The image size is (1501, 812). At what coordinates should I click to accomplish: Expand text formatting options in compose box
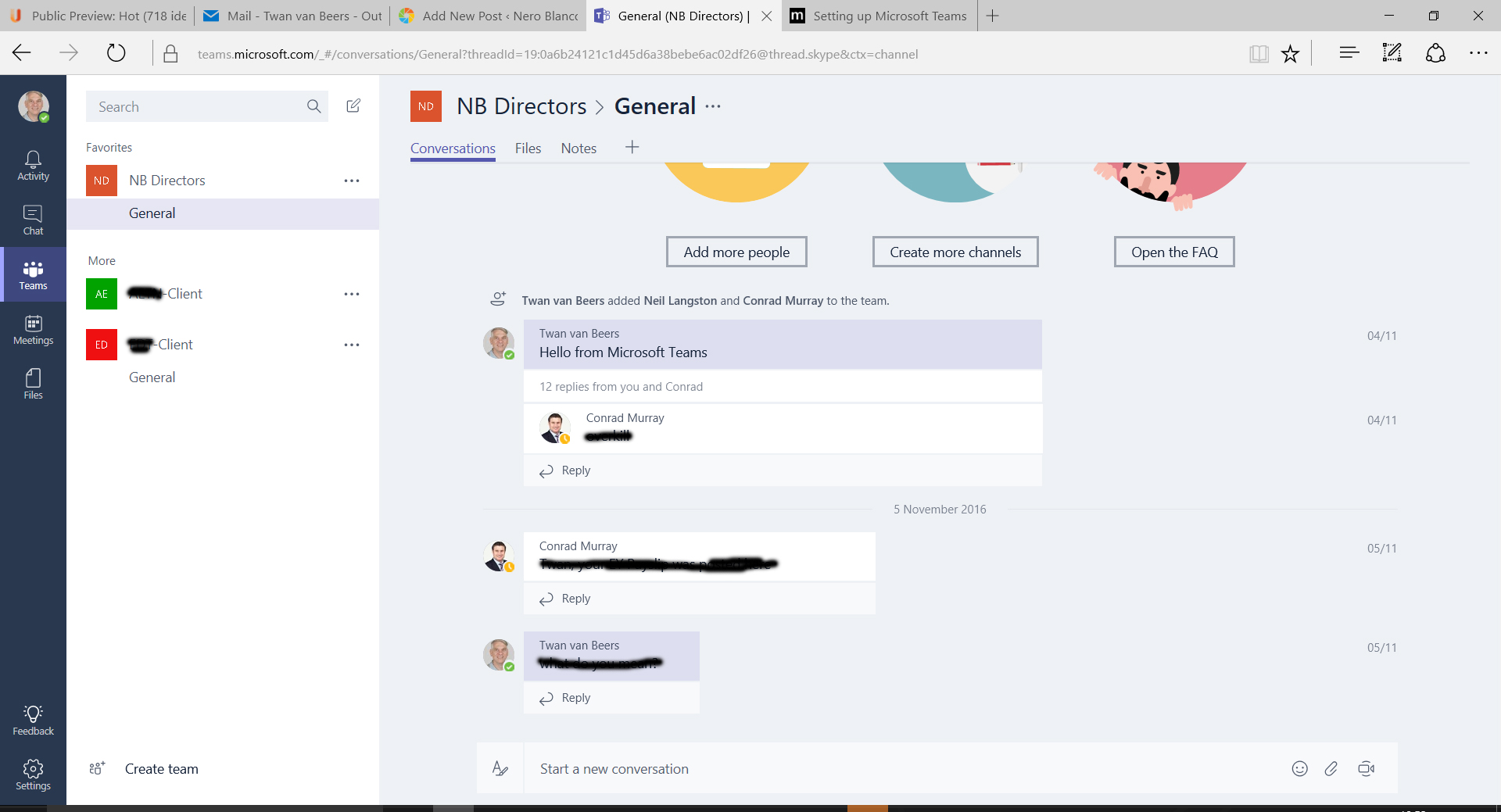click(500, 769)
